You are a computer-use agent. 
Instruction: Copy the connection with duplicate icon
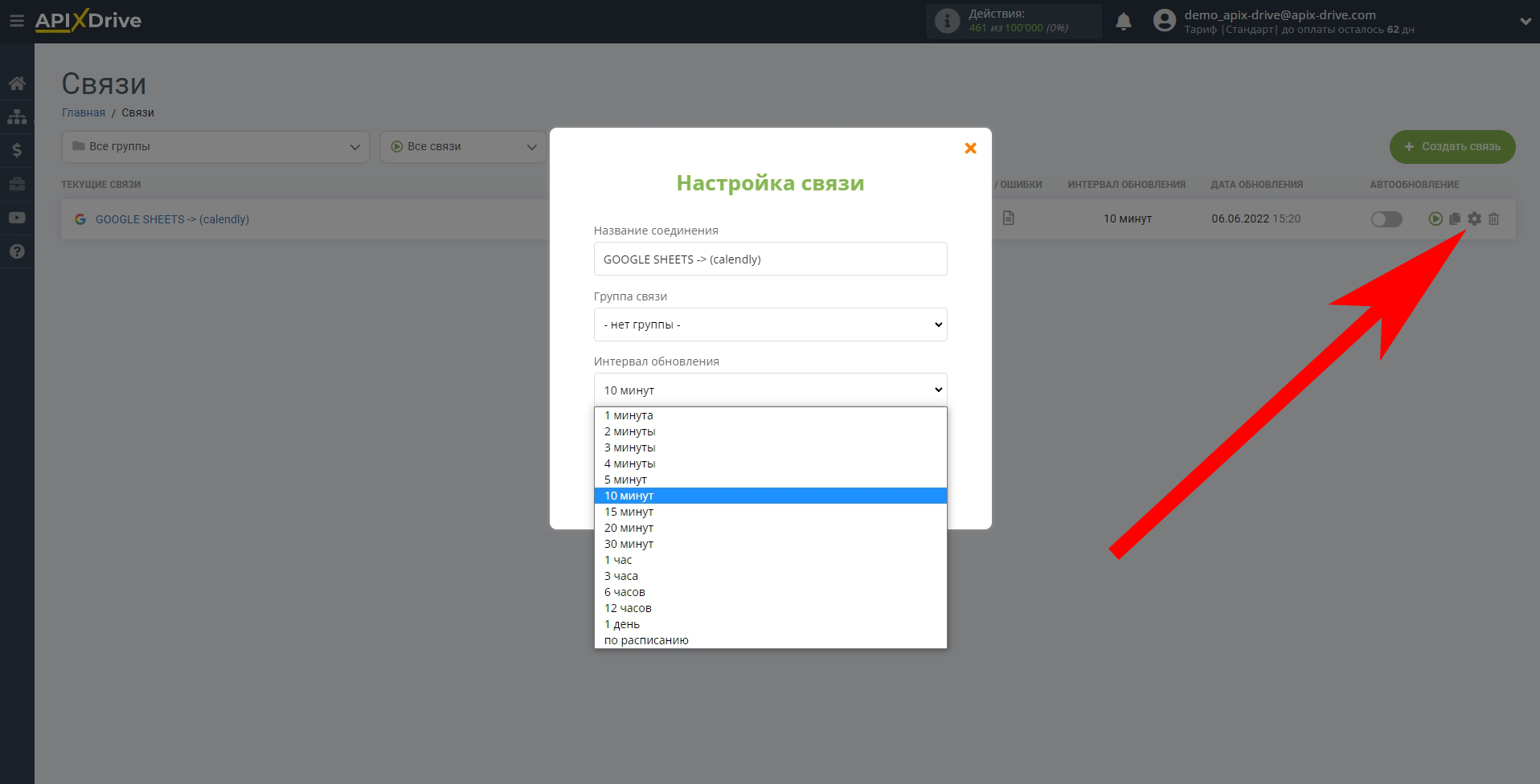point(1455,218)
